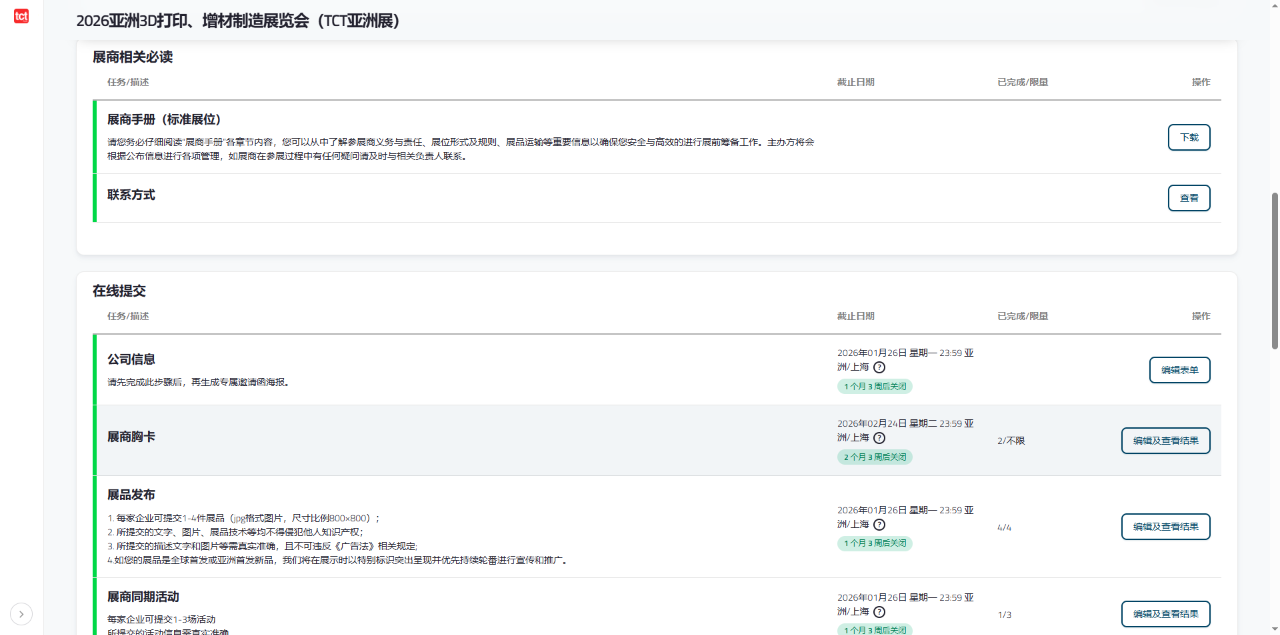Click the tct logo icon
Screen dimensions: 1280x635
pos(21,16)
